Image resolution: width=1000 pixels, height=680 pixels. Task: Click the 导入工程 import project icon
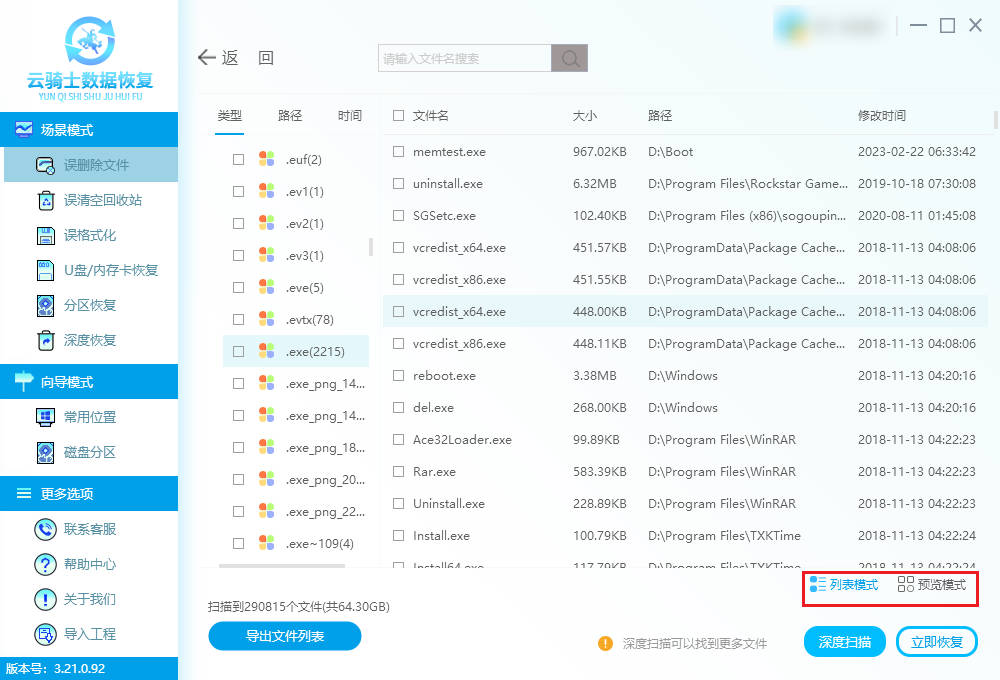(45, 634)
